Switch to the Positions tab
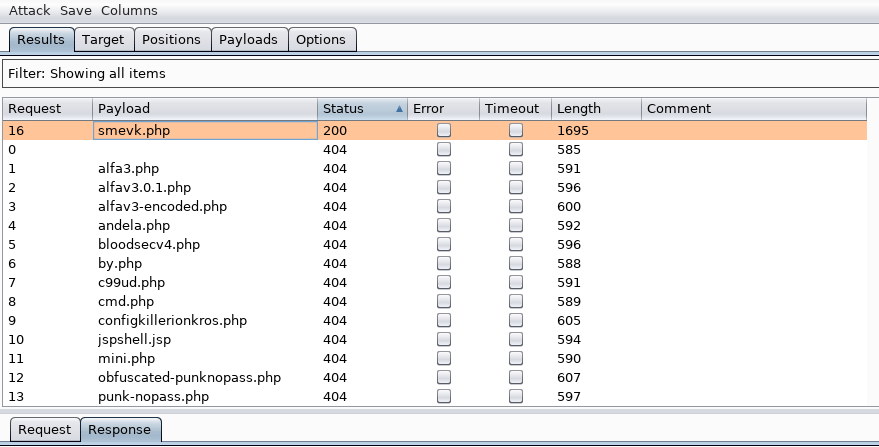Screen dimensions: 879x447 click(171, 40)
